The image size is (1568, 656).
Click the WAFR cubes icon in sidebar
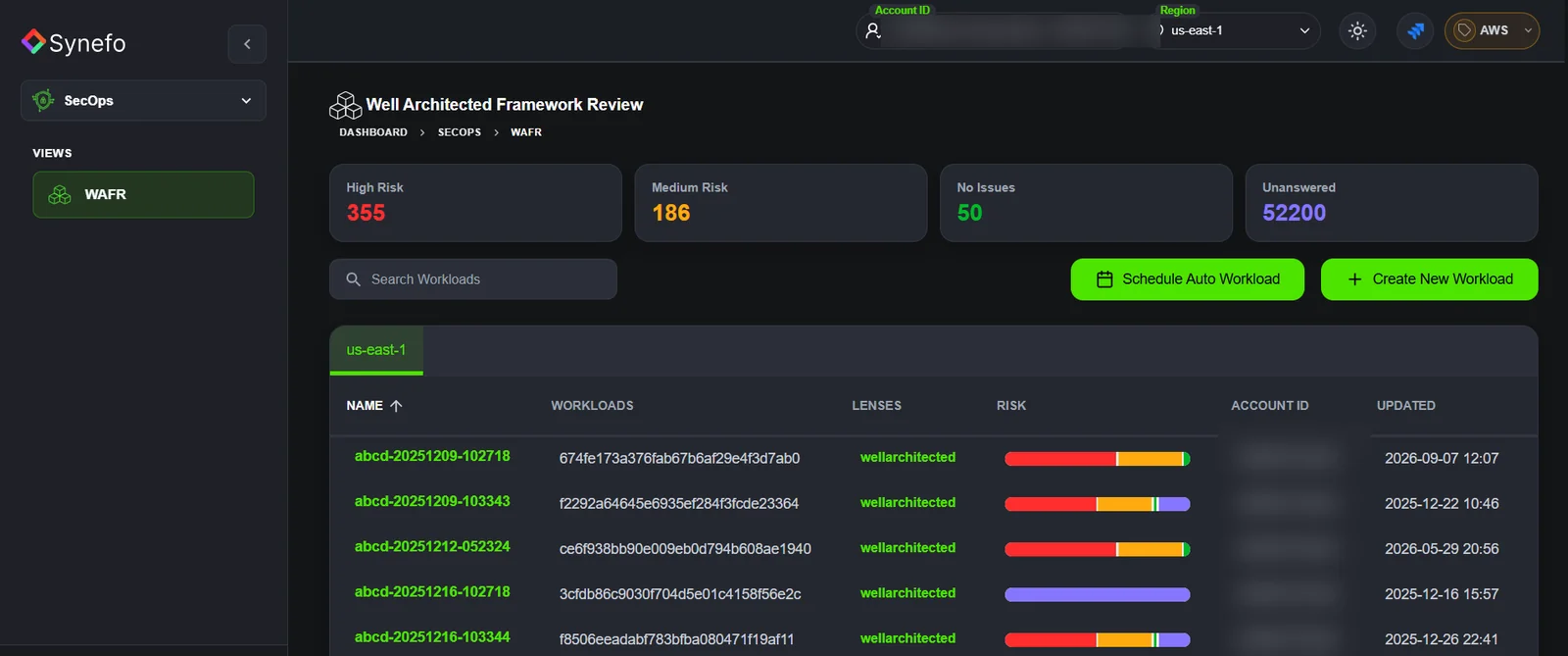coord(60,194)
